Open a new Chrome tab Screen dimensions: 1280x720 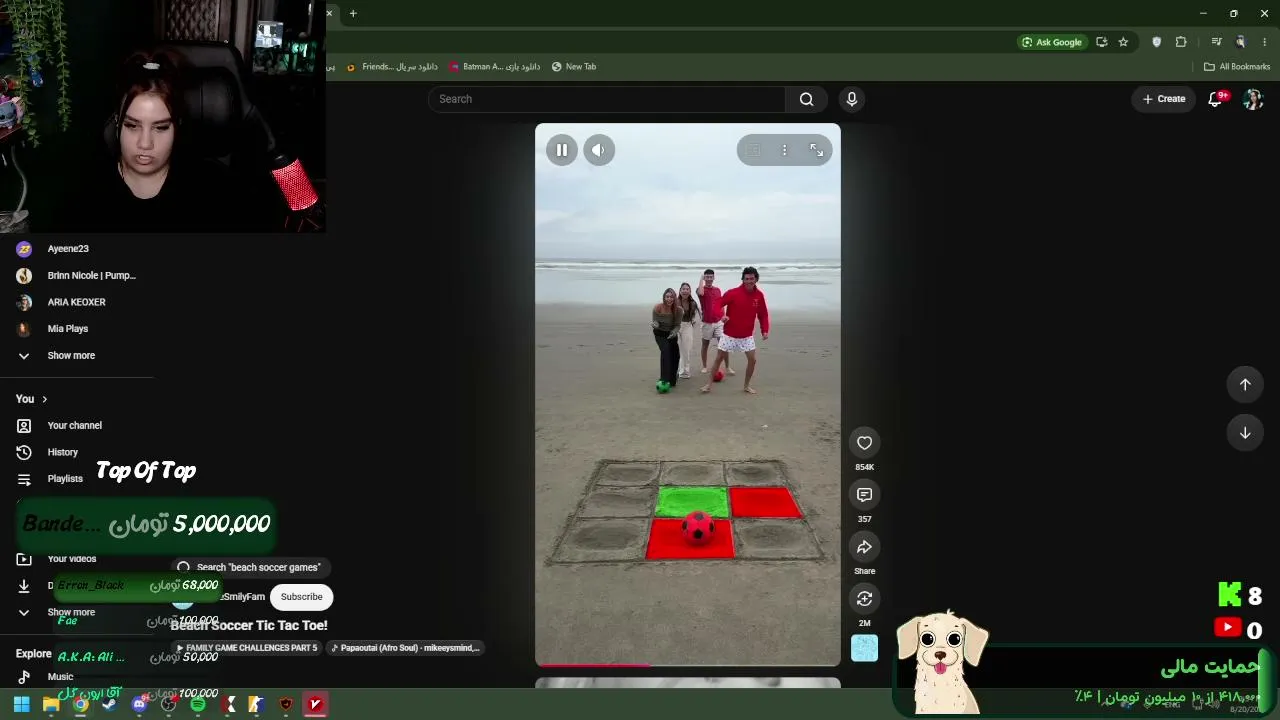click(x=353, y=13)
